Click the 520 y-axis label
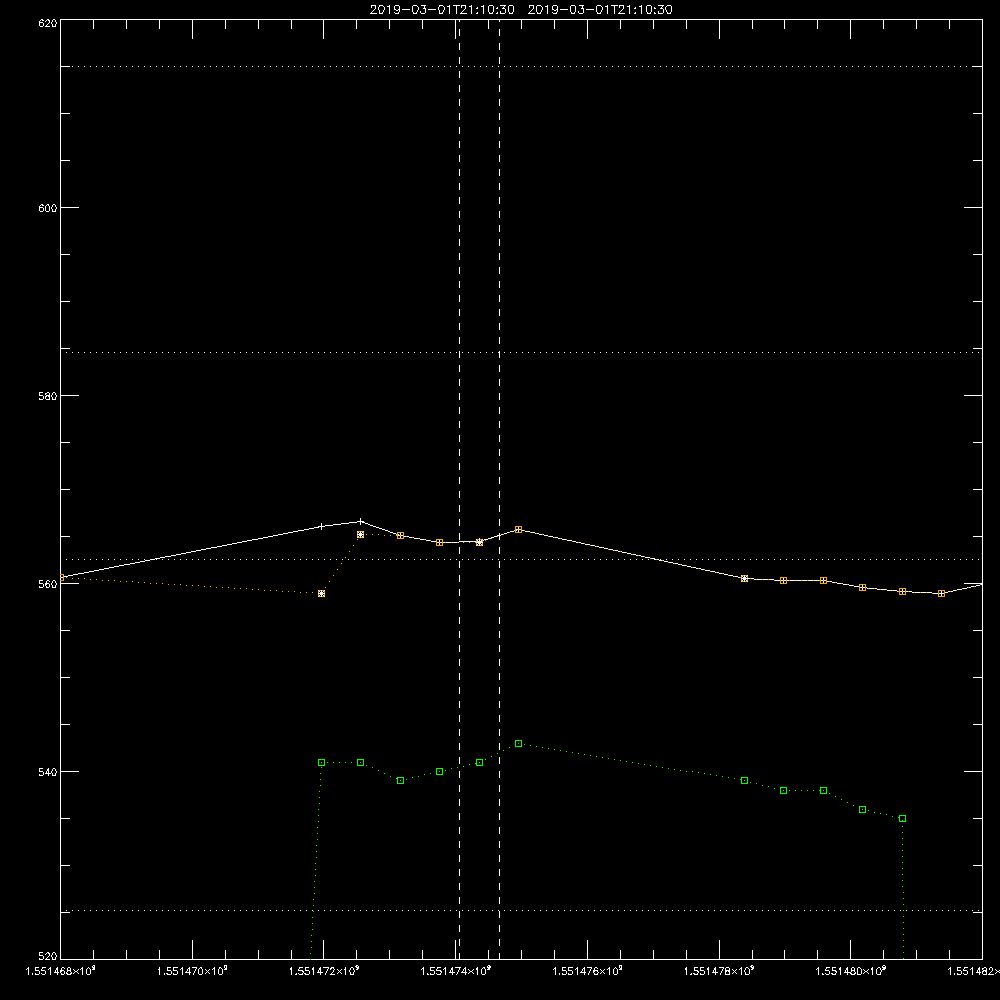The width and height of the screenshot is (1000, 1000). pyautogui.click(x=48, y=956)
